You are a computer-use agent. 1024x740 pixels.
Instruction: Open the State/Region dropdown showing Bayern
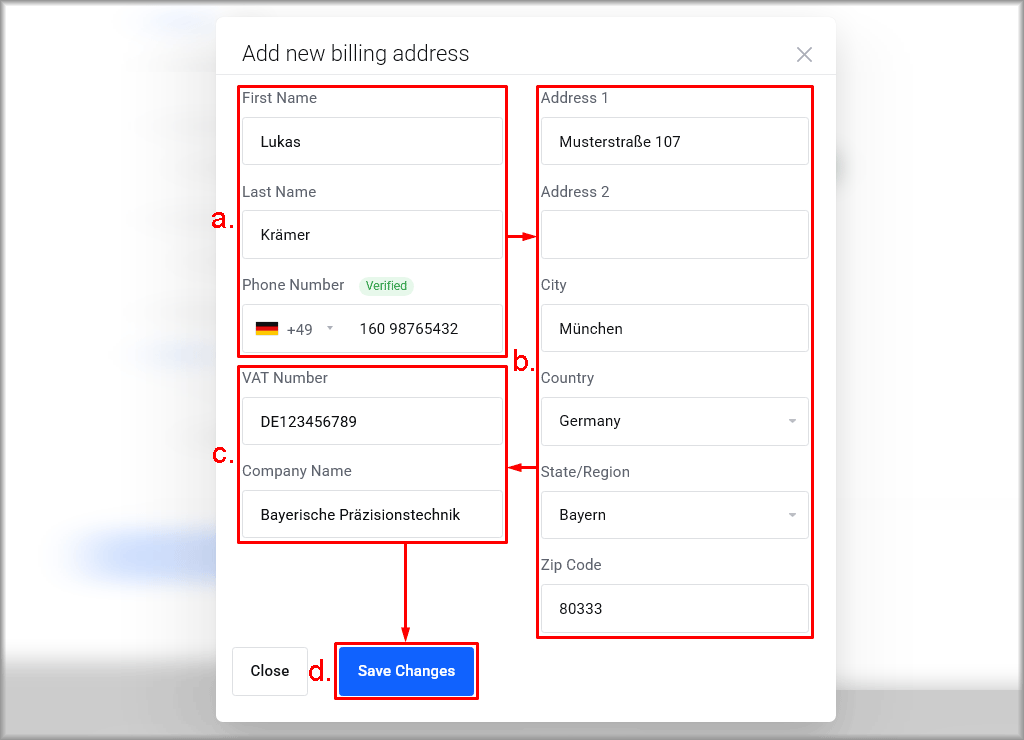point(674,515)
